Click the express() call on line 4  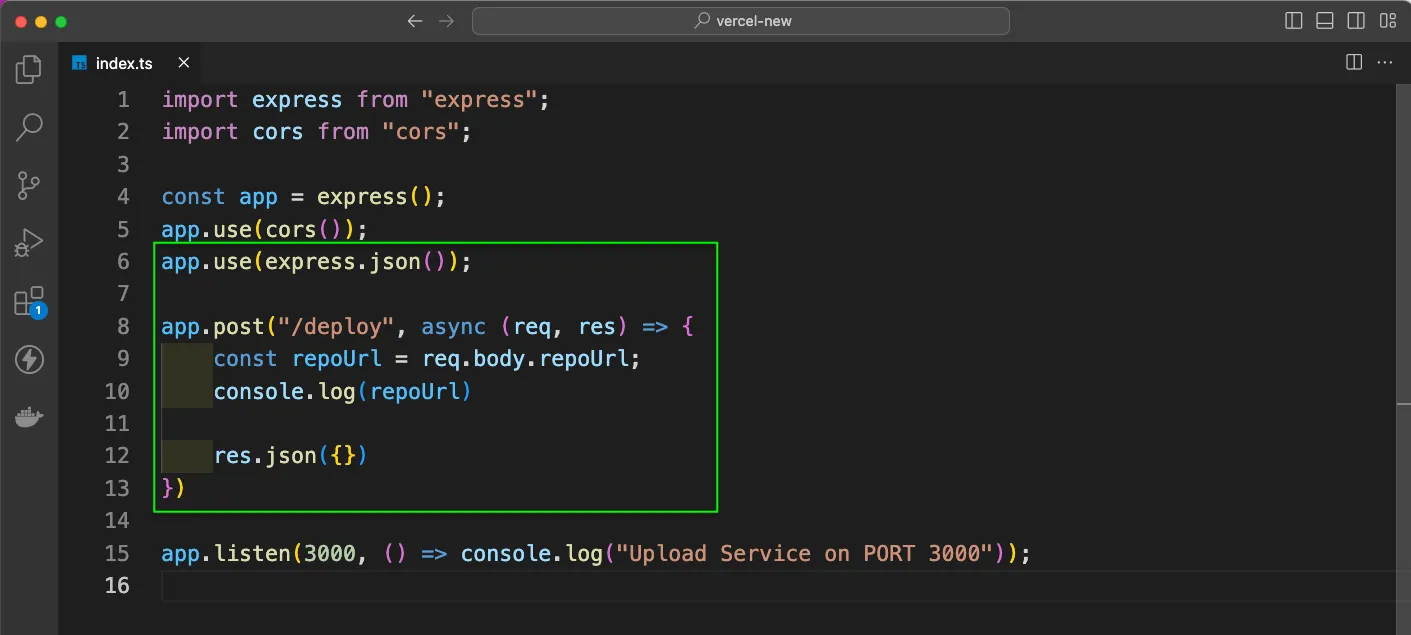click(x=375, y=197)
